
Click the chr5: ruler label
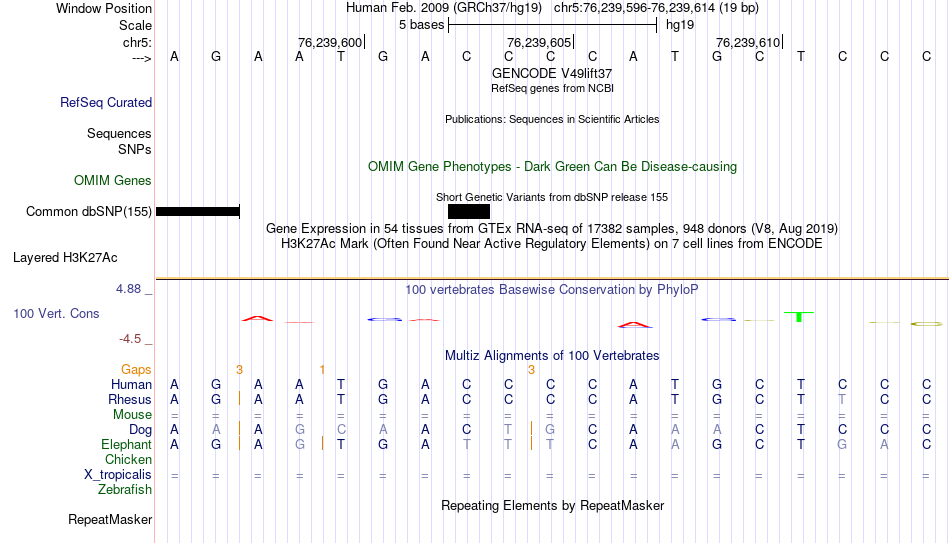tap(138, 42)
